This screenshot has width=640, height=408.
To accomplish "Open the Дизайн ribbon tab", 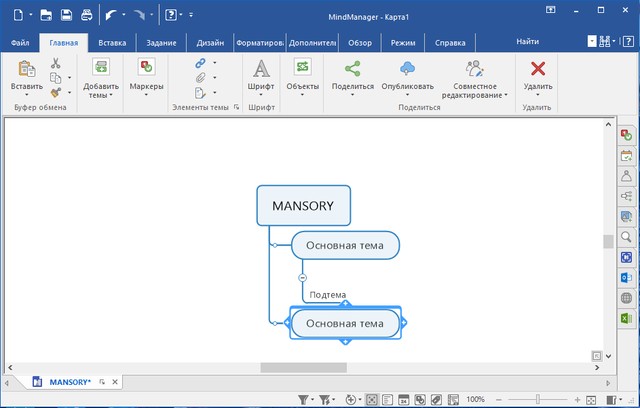I will (x=210, y=43).
